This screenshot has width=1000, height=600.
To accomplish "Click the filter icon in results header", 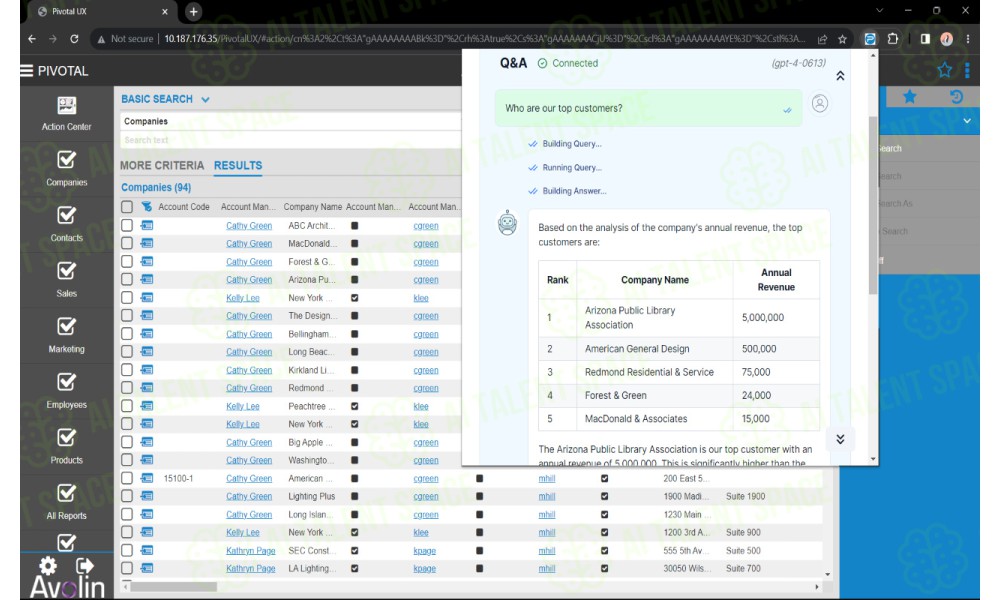I will [x=147, y=207].
